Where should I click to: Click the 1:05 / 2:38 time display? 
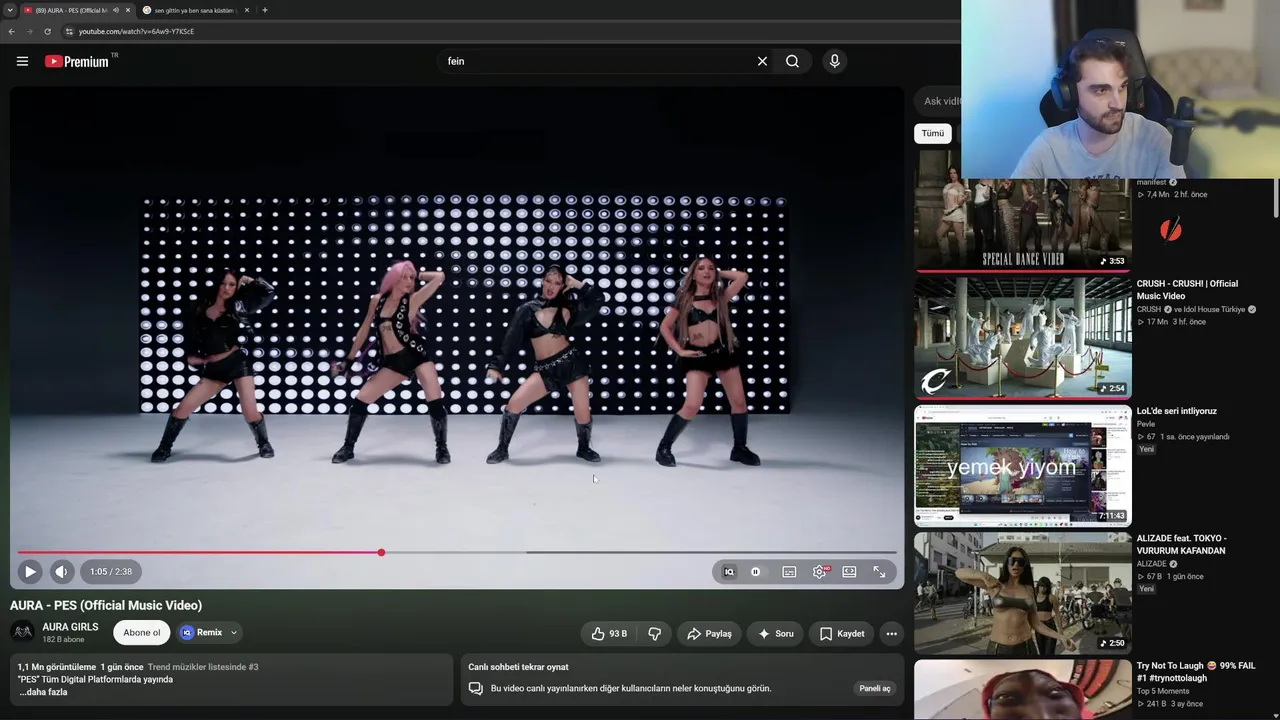pos(111,572)
